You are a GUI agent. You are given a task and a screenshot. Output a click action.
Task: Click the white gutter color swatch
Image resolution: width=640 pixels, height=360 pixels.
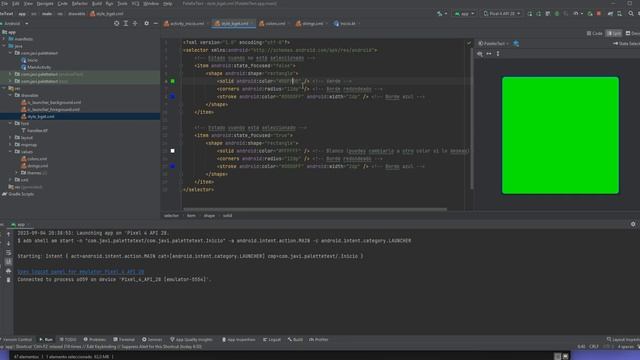(x=173, y=151)
